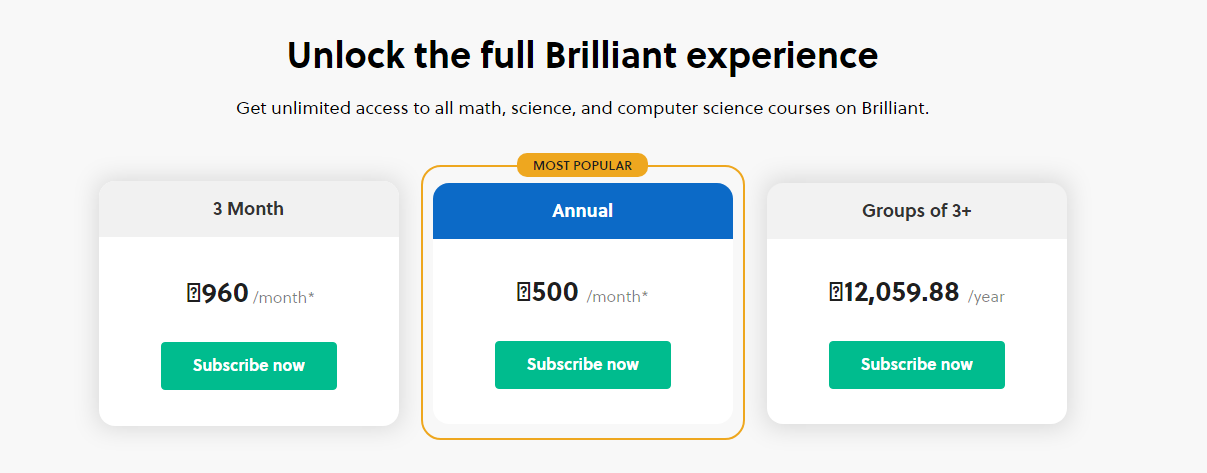Click the /year label in Groups plan
Viewport: 1207px width, 473px height.
(986, 297)
